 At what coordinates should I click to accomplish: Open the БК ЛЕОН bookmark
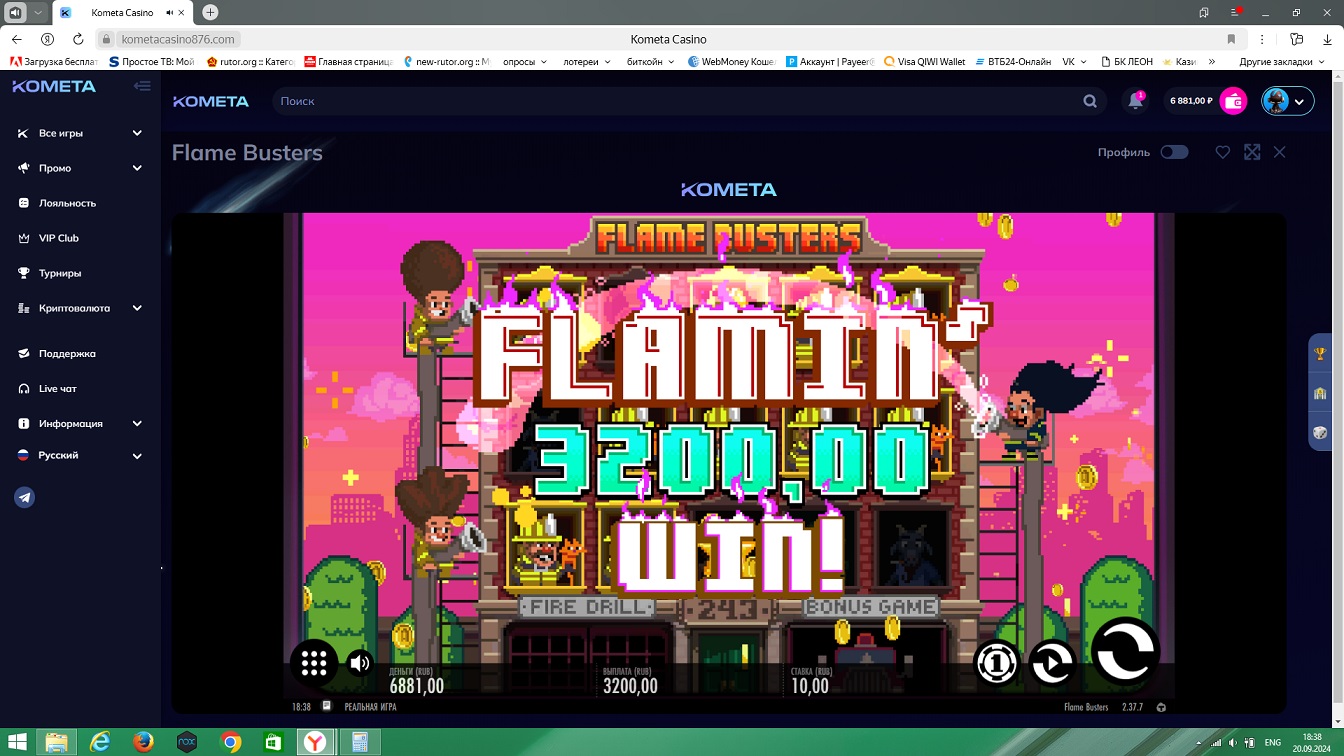tap(1126, 61)
